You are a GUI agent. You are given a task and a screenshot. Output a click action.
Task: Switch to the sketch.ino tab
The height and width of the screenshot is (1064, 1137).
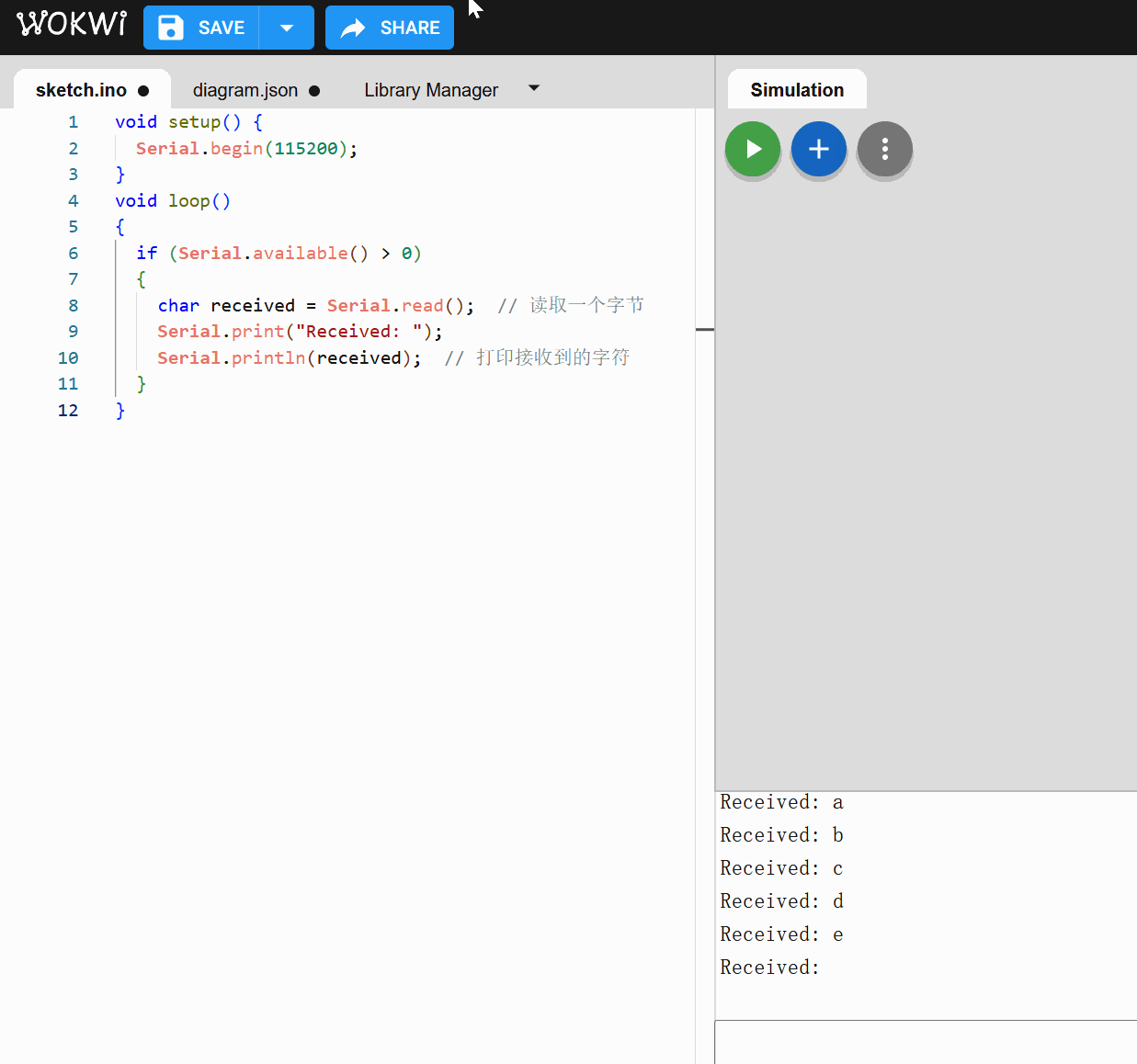(x=92, y=90)
